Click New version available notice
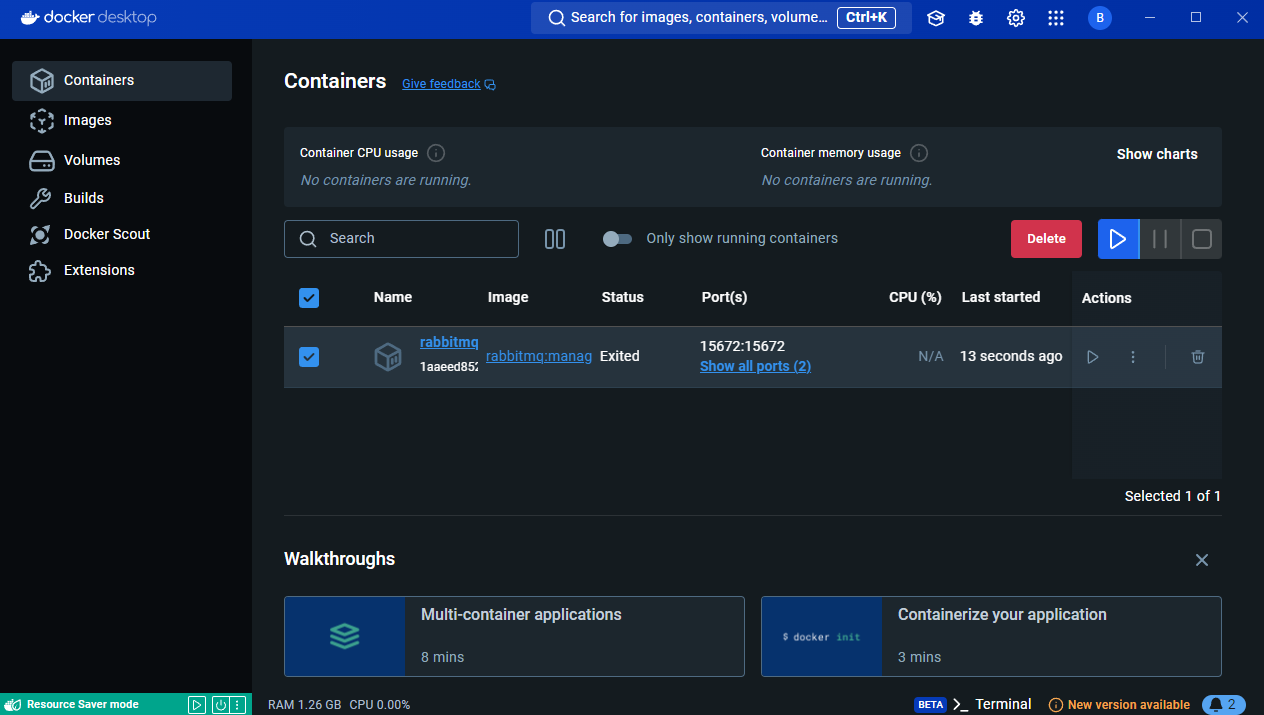Viewport: 1264px width, 715px height. [1119, 705]
